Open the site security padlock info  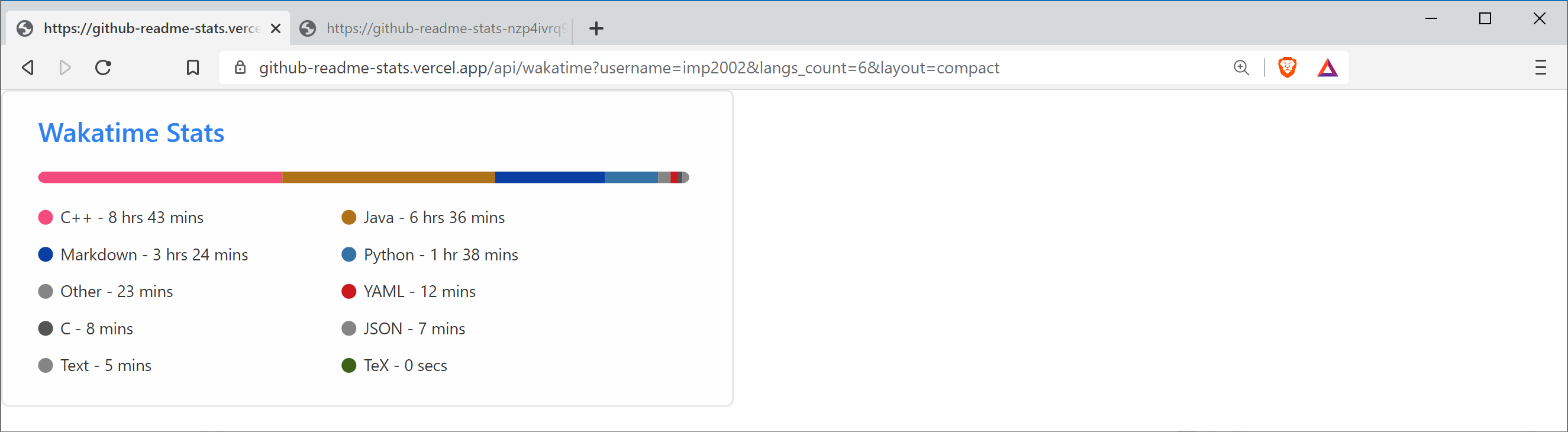coord(240,67)
